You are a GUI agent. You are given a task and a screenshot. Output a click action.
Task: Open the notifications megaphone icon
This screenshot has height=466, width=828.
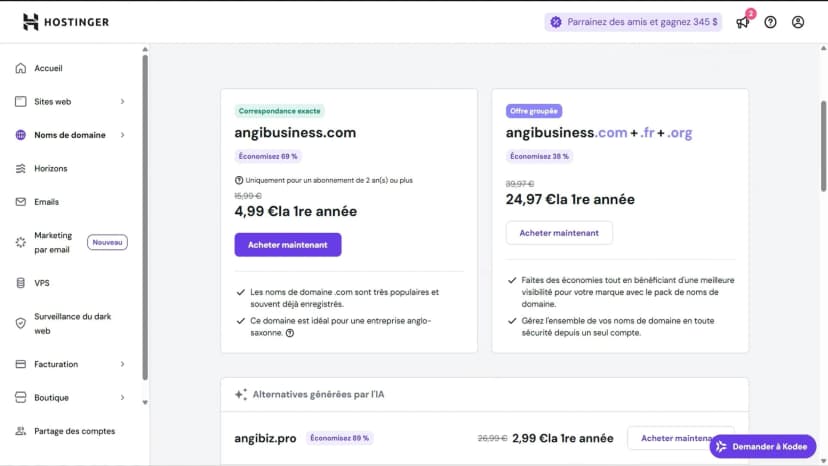[742, 22]
